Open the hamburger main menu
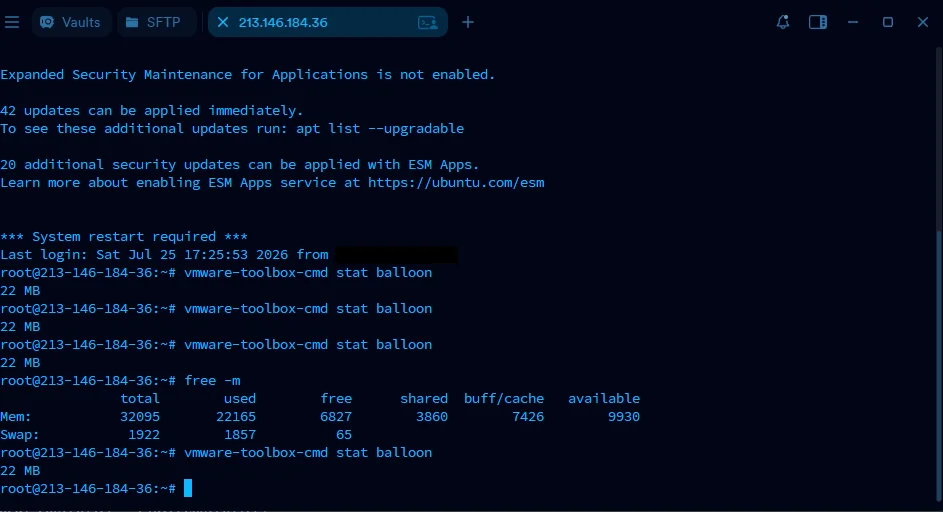 pos(12,22)
